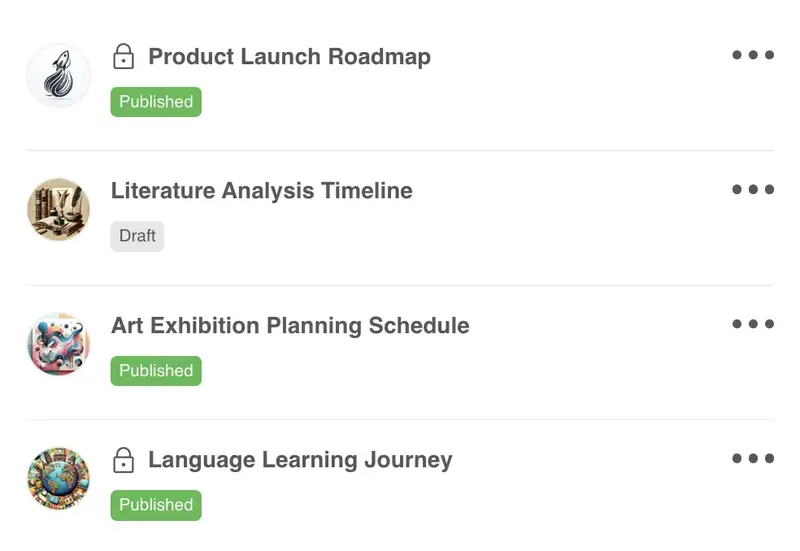Click Published badge under Art Exhibition Planning Schedule

pyautogui.click(x=156, y=371)
